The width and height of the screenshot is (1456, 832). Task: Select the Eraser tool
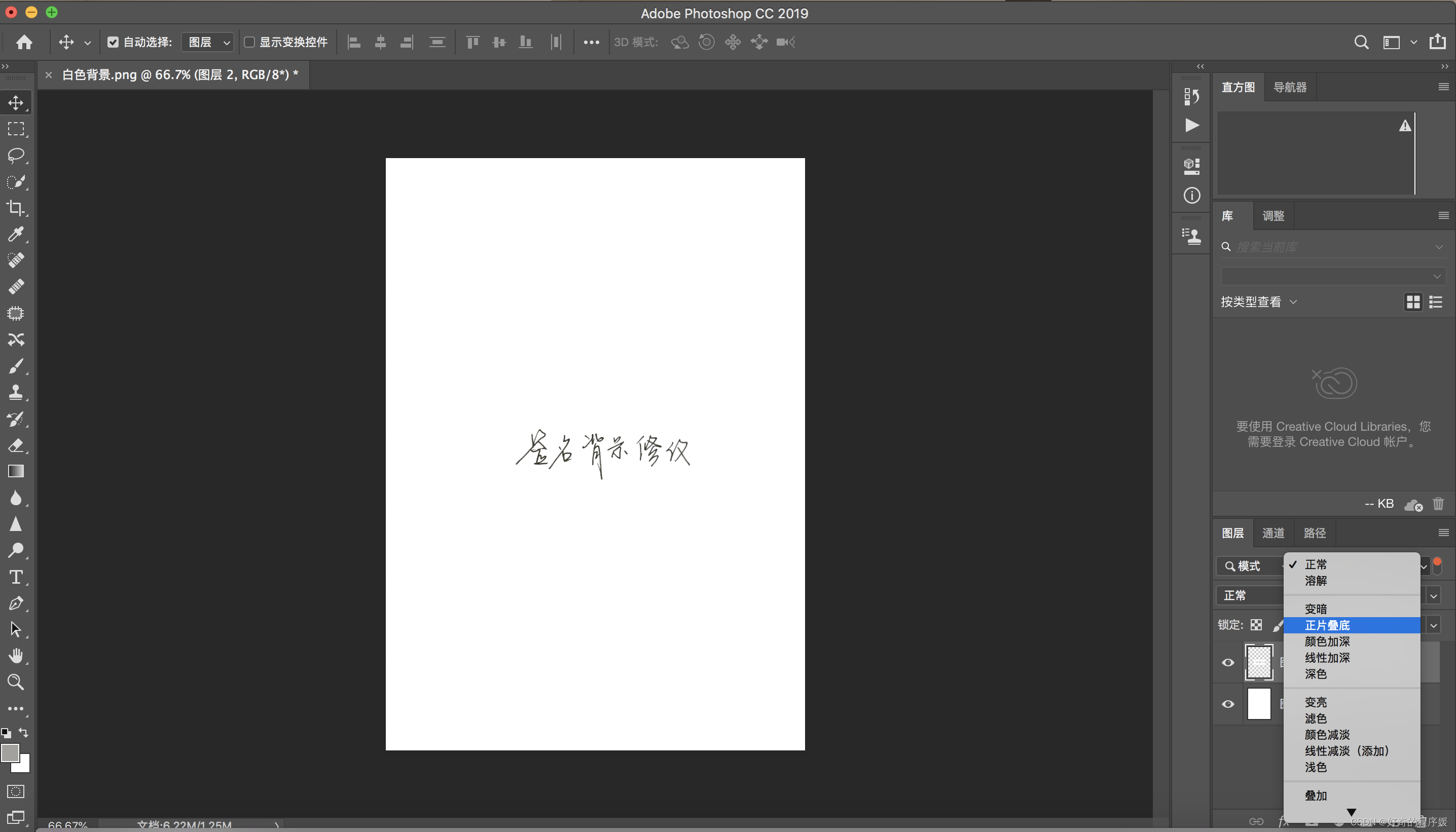point(15,445)
